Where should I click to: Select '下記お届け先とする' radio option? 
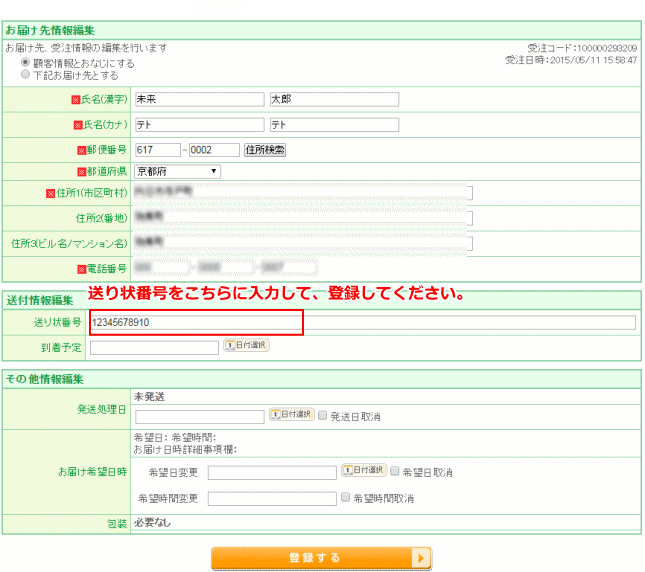pyautogui.click(x=26, y=74)
